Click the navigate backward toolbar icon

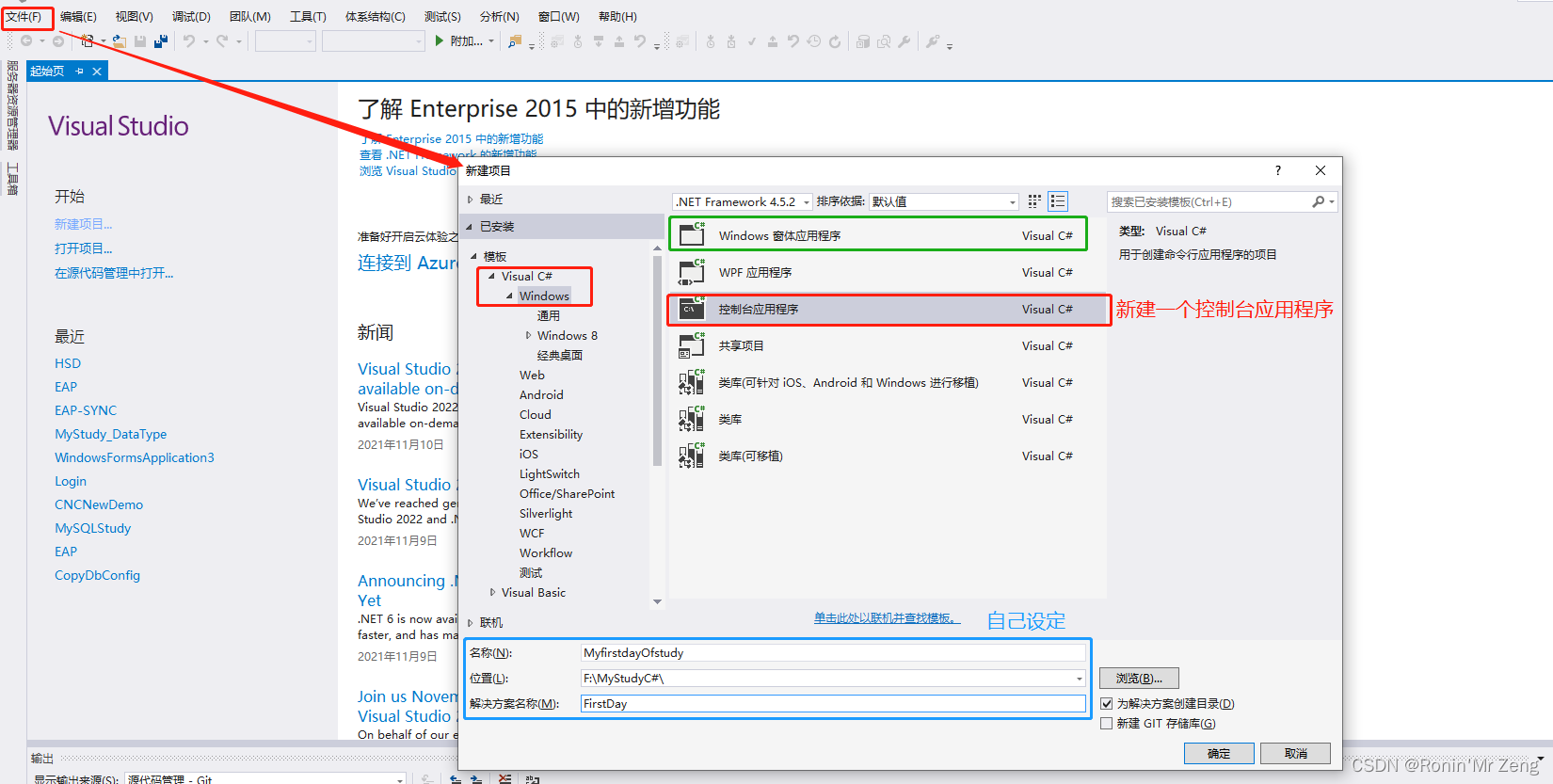(26, 41)
